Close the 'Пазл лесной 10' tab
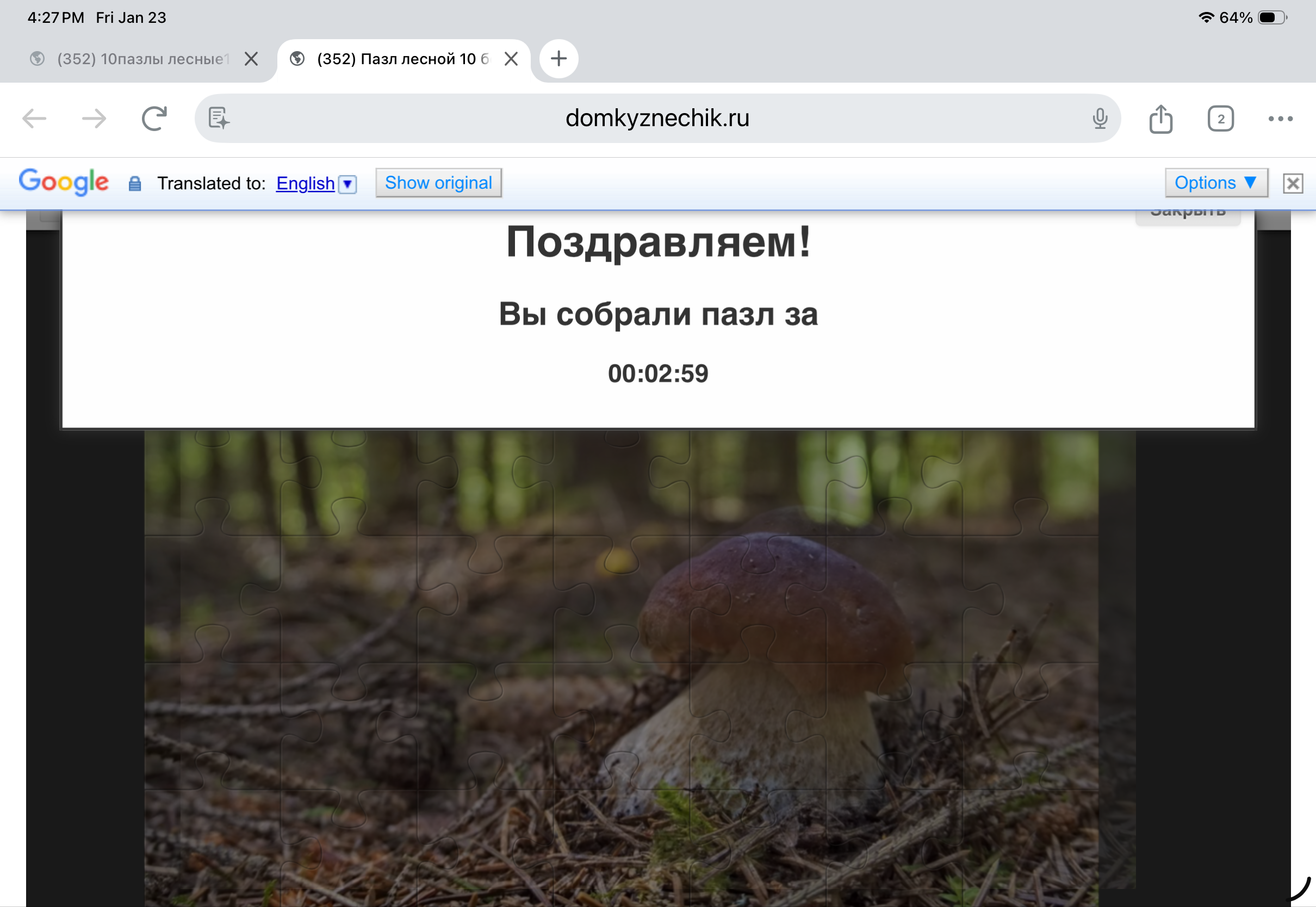The width and height of the screenshot is (1316, 907). 511,59
